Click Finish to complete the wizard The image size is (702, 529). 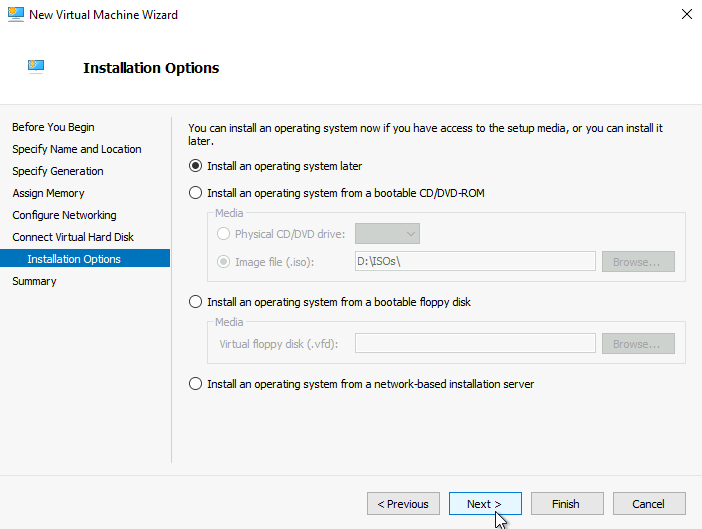point(567,504)
